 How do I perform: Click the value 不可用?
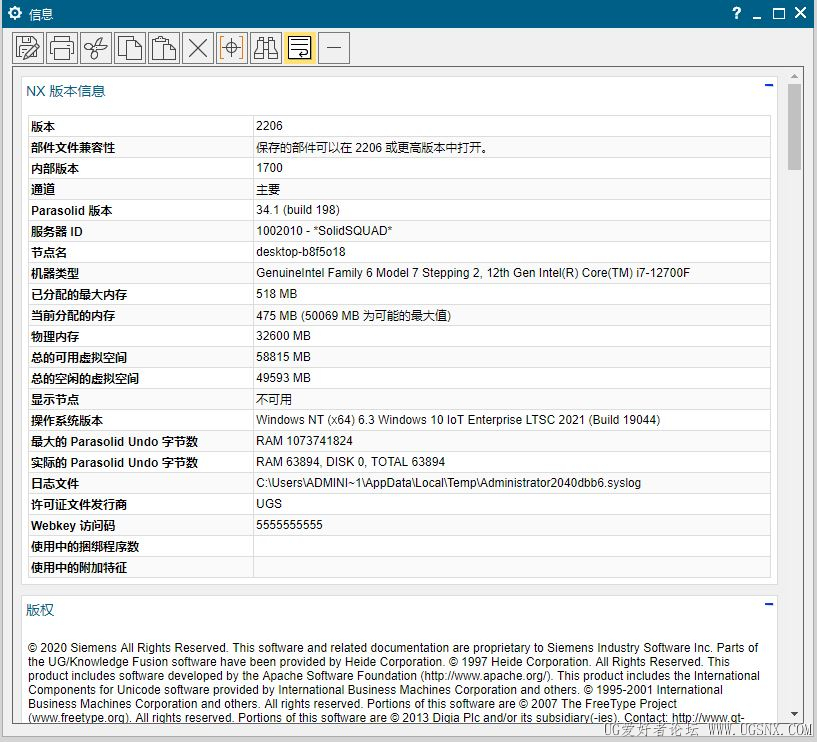pyautogui.click(x=274, y=400)
